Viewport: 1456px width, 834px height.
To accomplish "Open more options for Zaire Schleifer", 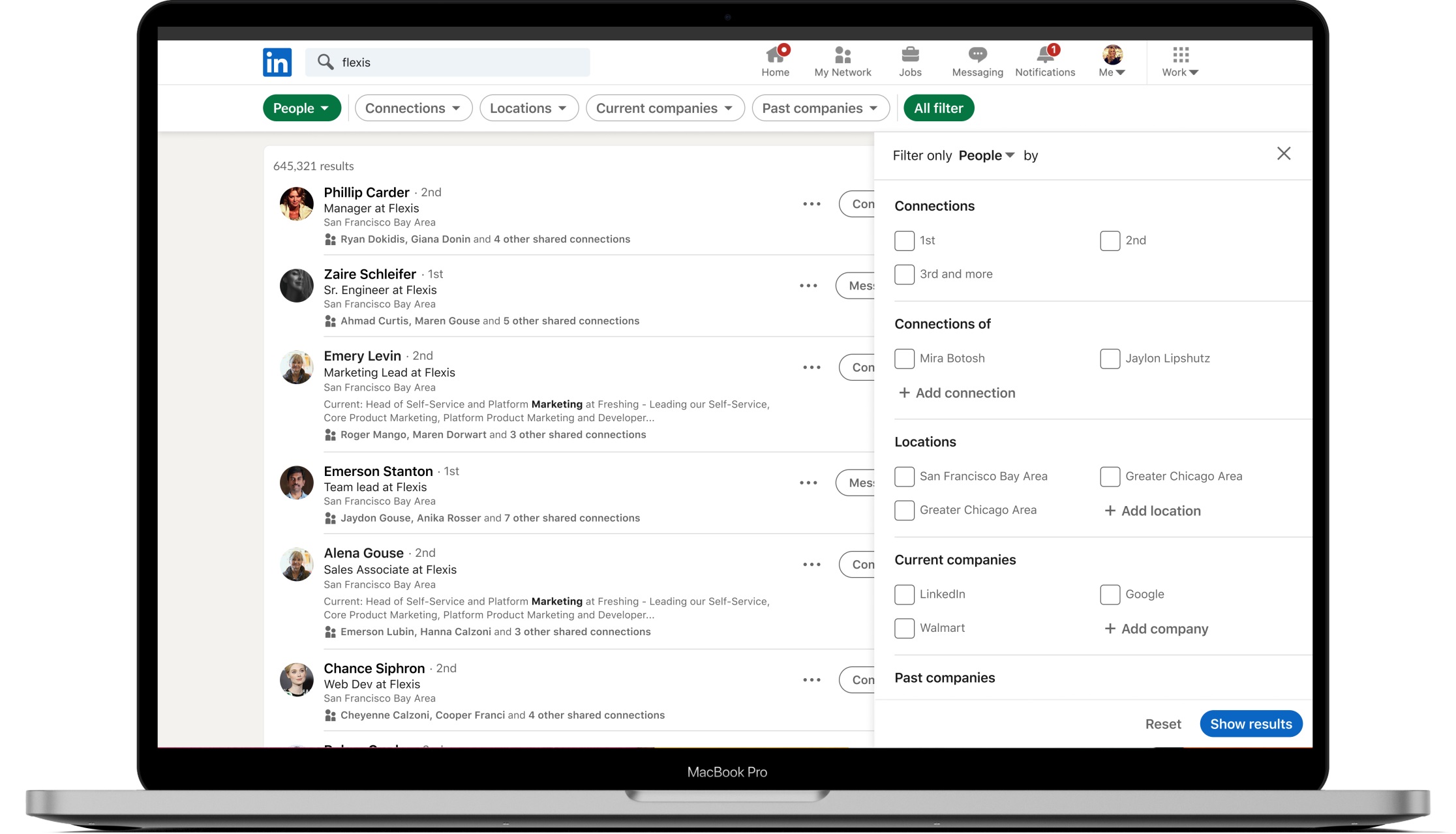I will 808,286.
